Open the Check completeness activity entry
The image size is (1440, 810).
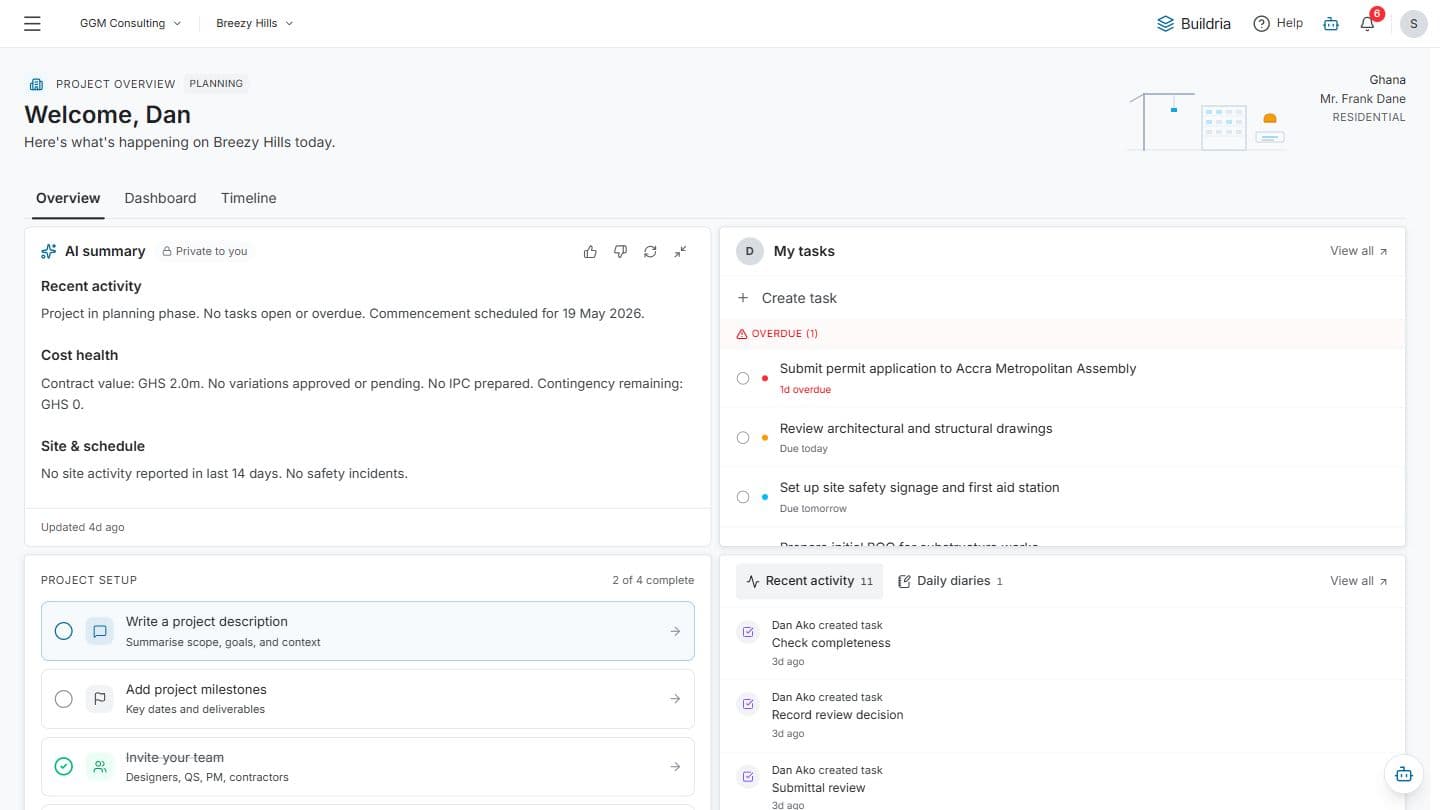tap(1062, 643)
